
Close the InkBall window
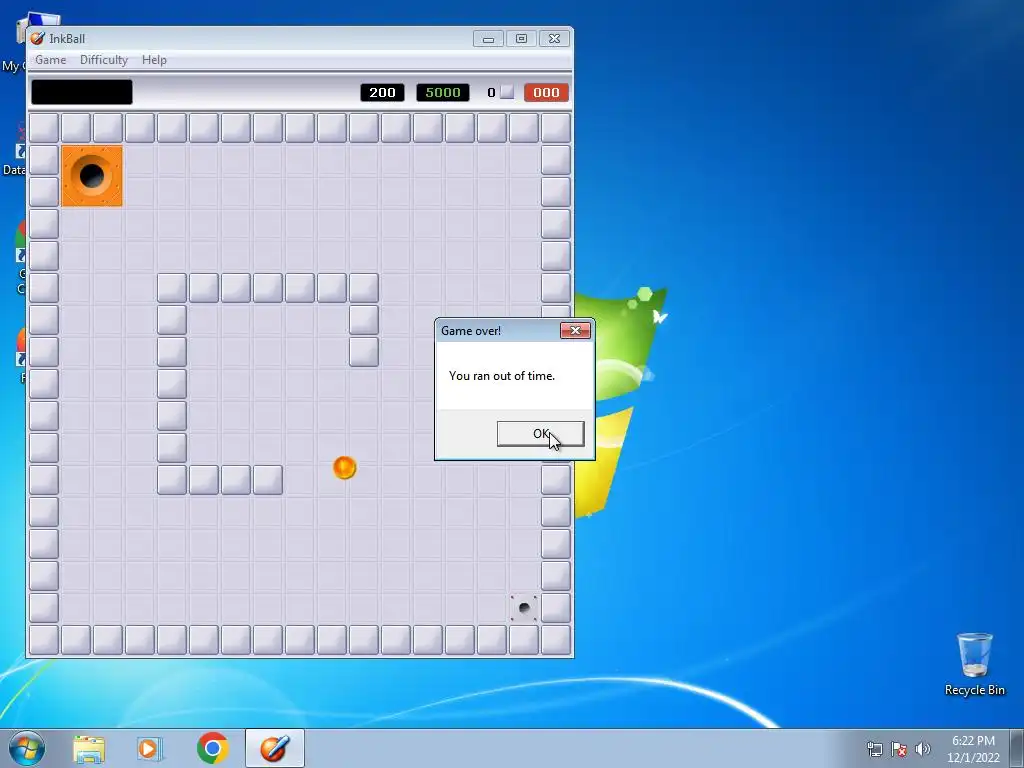[554, 39]
